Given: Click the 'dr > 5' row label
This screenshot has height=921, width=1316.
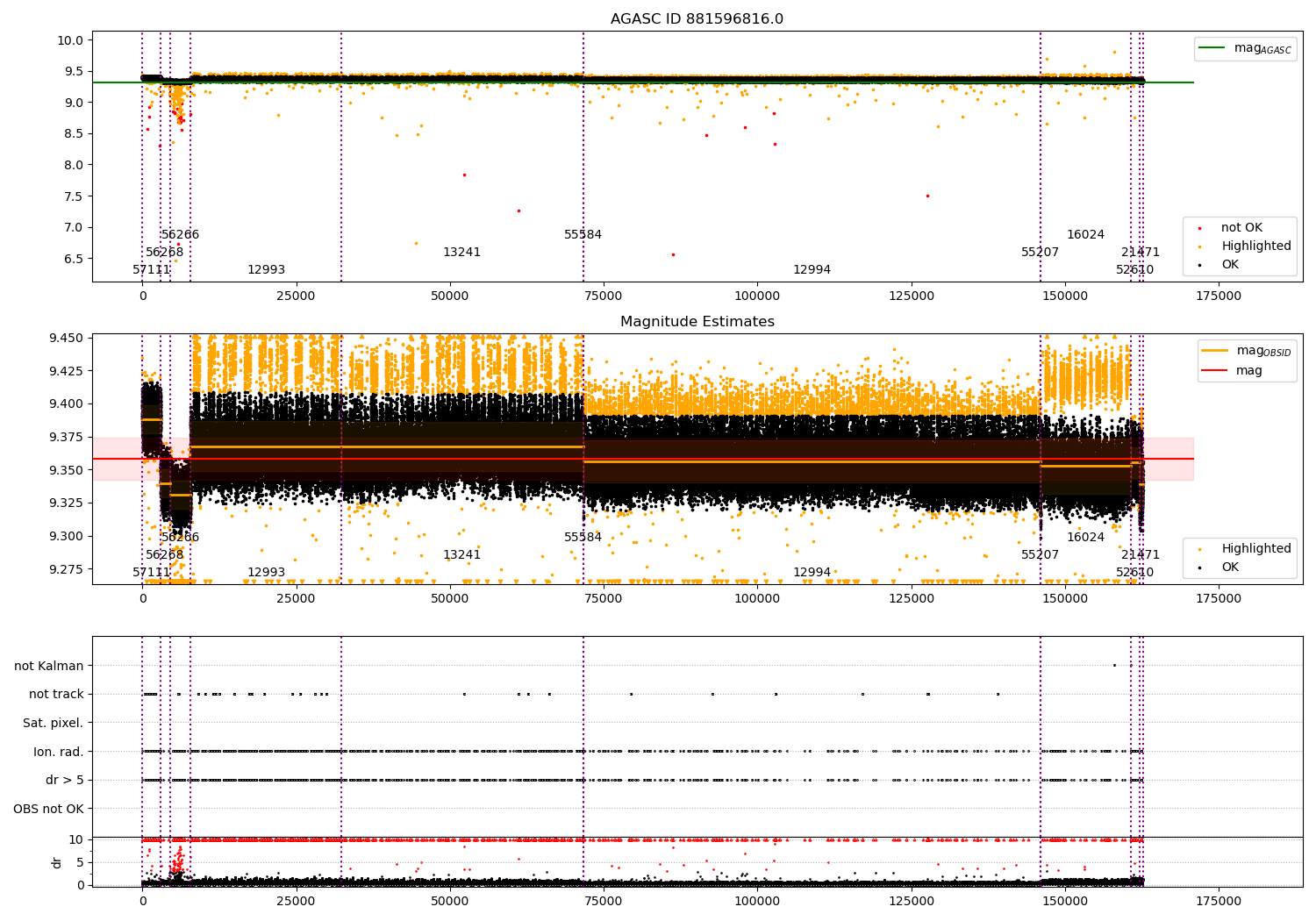Looking at the screenshot, I should (x=65, y=780).
